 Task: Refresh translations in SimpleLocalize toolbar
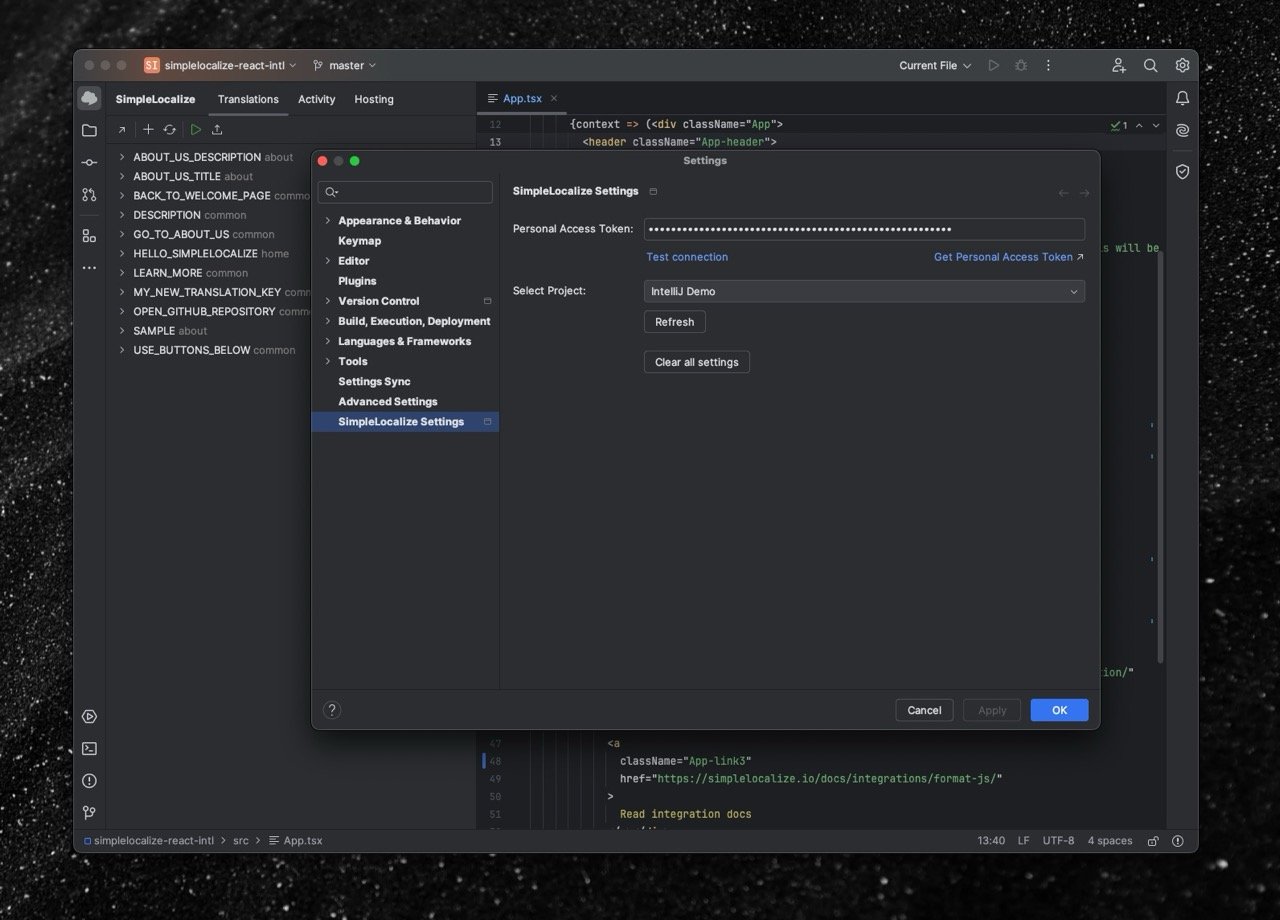coord(170,129)
